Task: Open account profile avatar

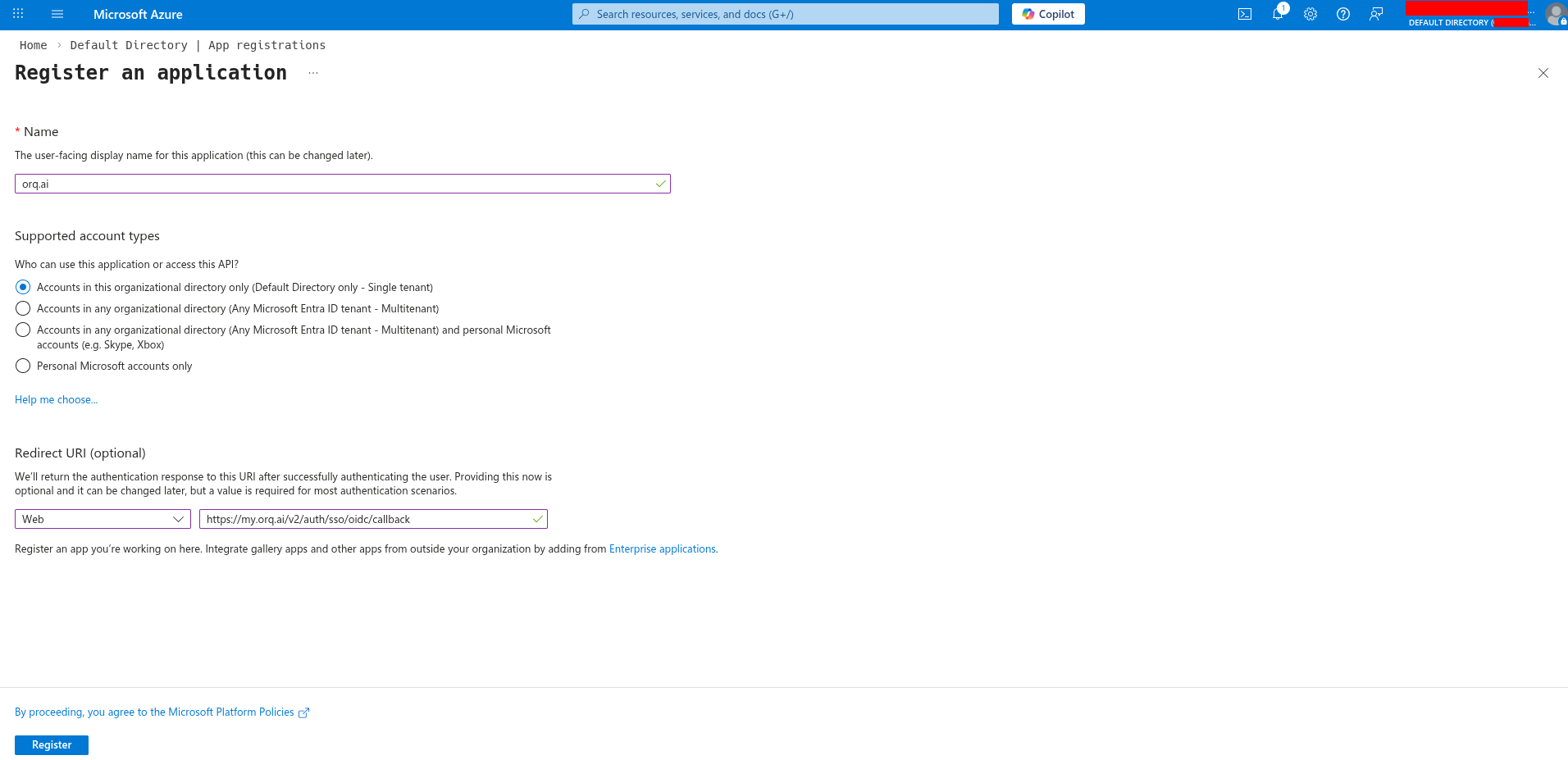Action: coord(1556,14)
